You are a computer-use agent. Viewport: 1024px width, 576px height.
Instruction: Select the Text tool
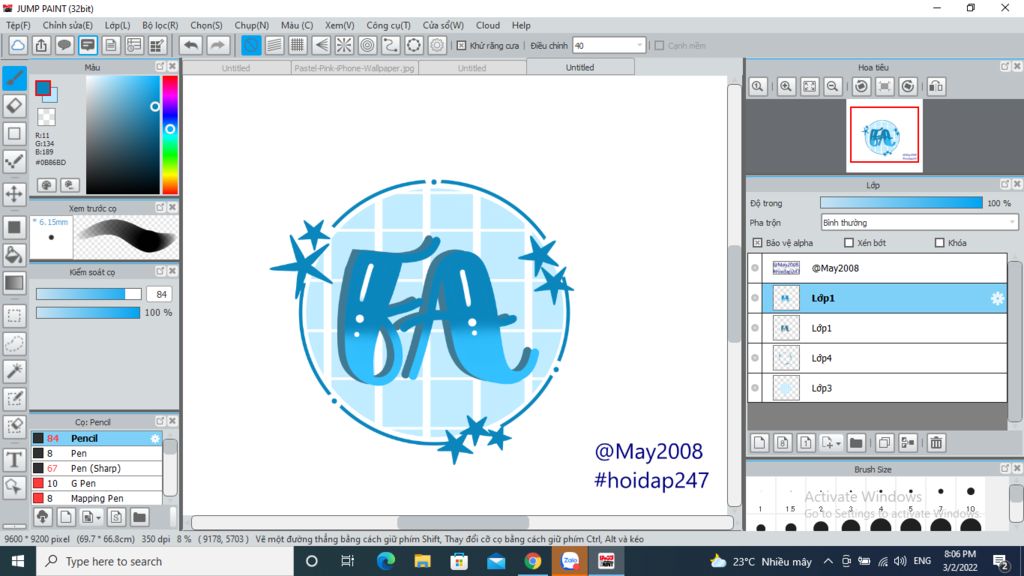tap(14, 460)
